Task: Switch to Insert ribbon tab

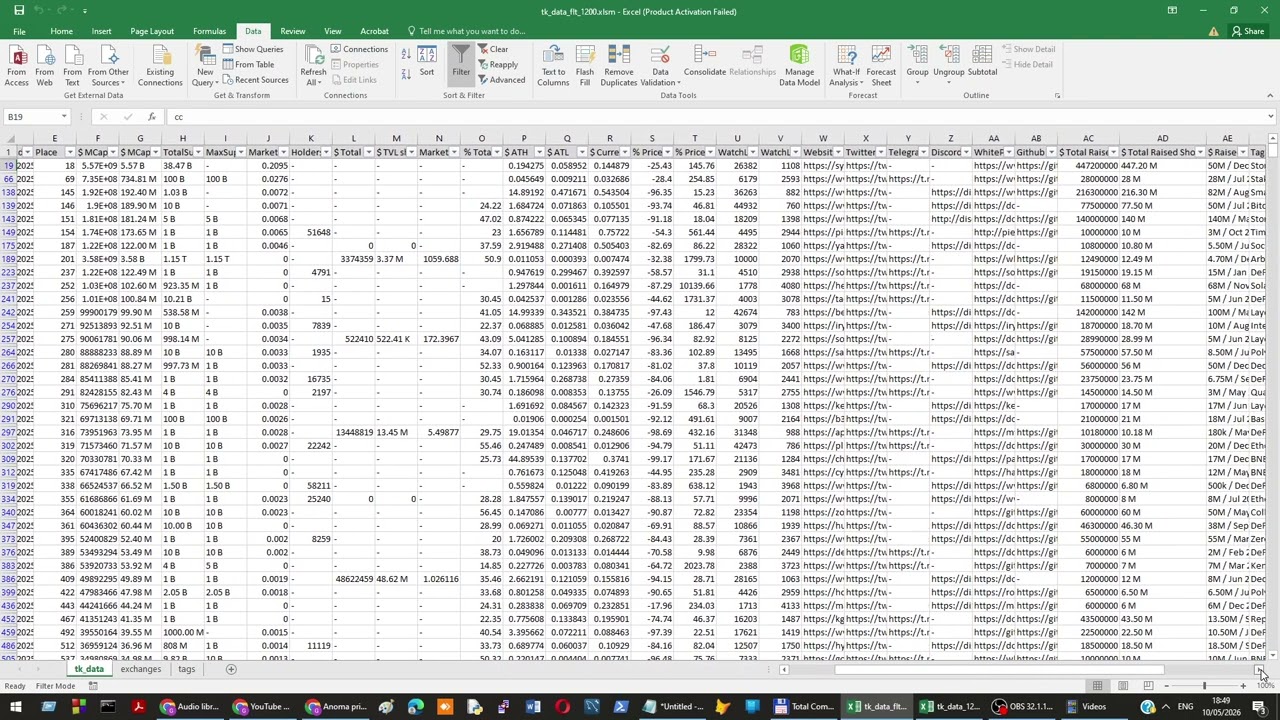Action: 102,31
